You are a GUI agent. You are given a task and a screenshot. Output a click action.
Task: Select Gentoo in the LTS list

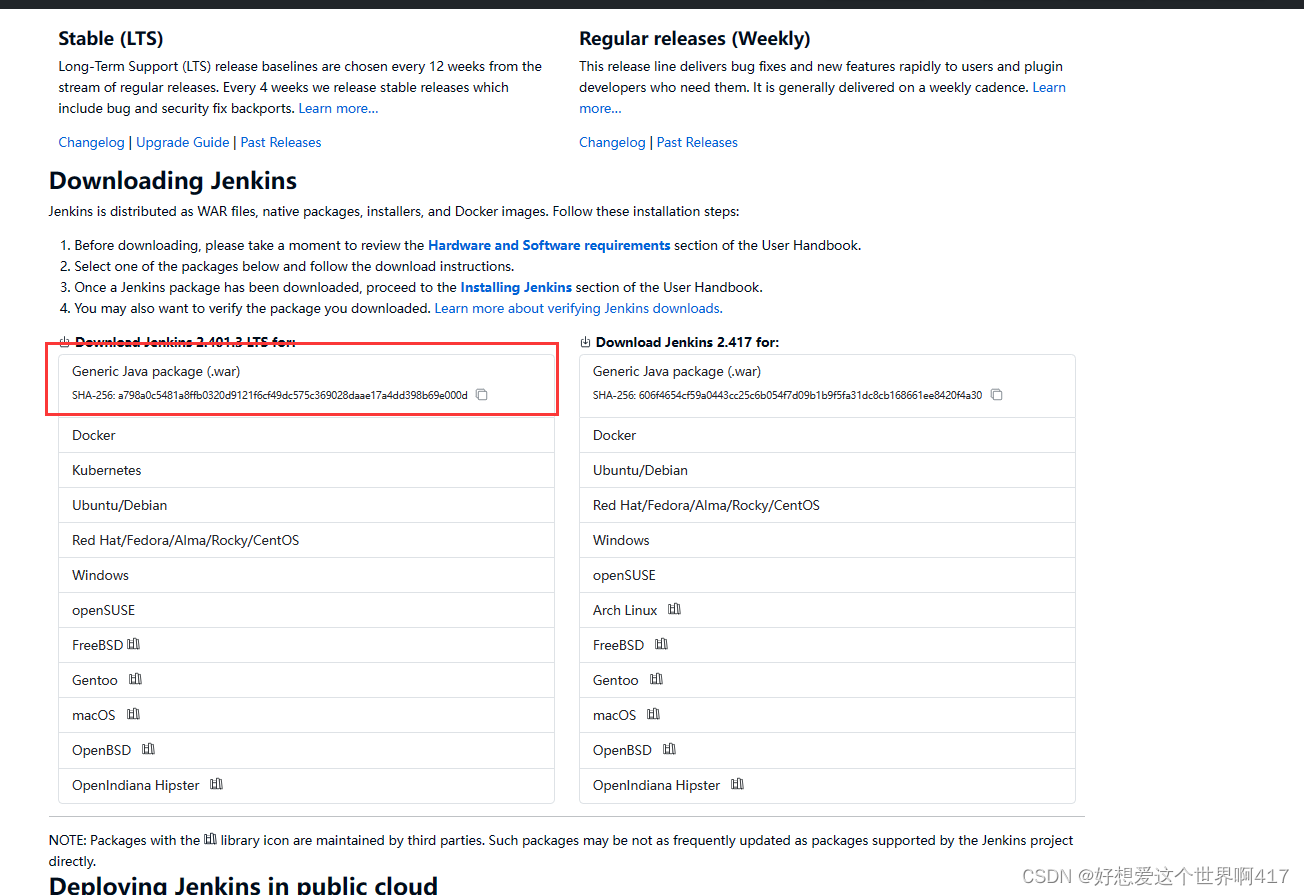[x=306, y=680]
